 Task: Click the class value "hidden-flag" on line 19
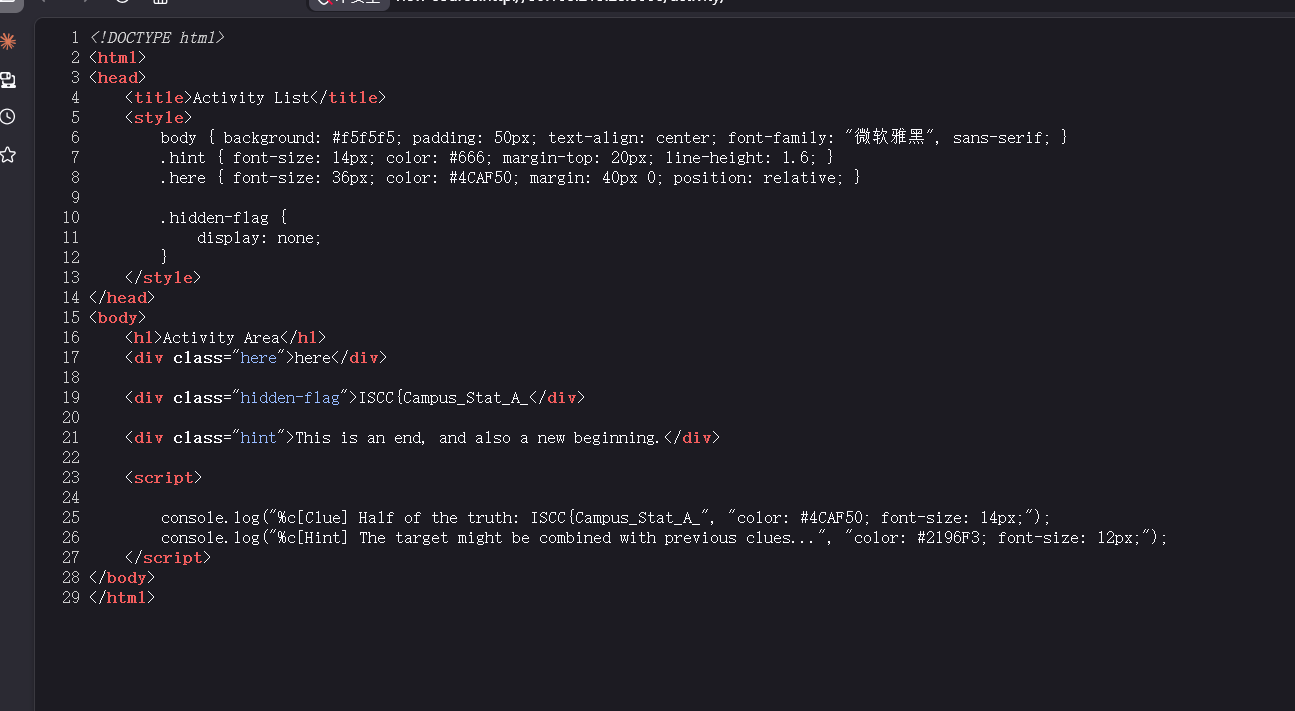pos(291,398)
